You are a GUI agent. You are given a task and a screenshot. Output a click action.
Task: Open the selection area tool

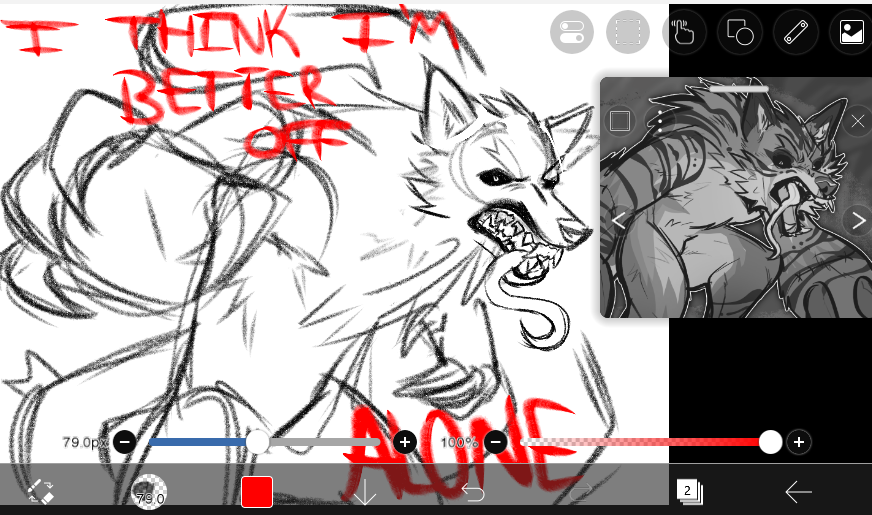pyautogui.click(x=628, y=32)
